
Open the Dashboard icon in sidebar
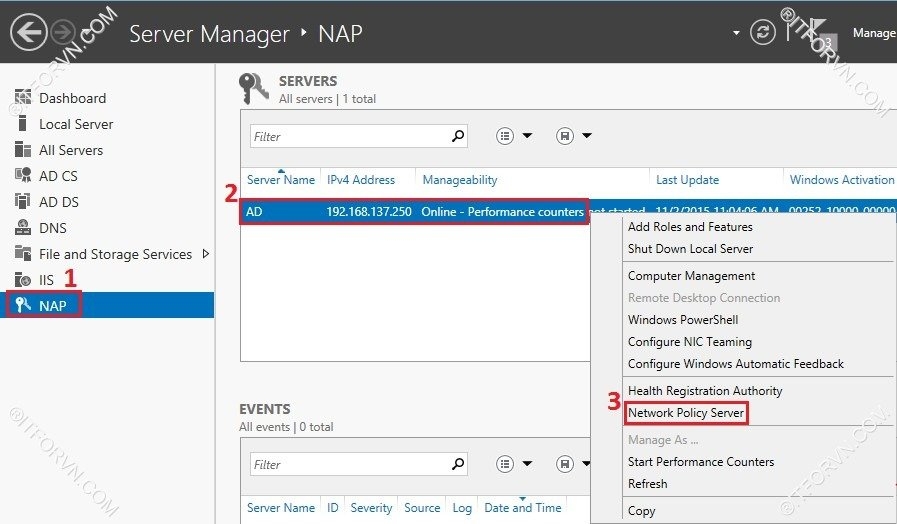[22, 98]
